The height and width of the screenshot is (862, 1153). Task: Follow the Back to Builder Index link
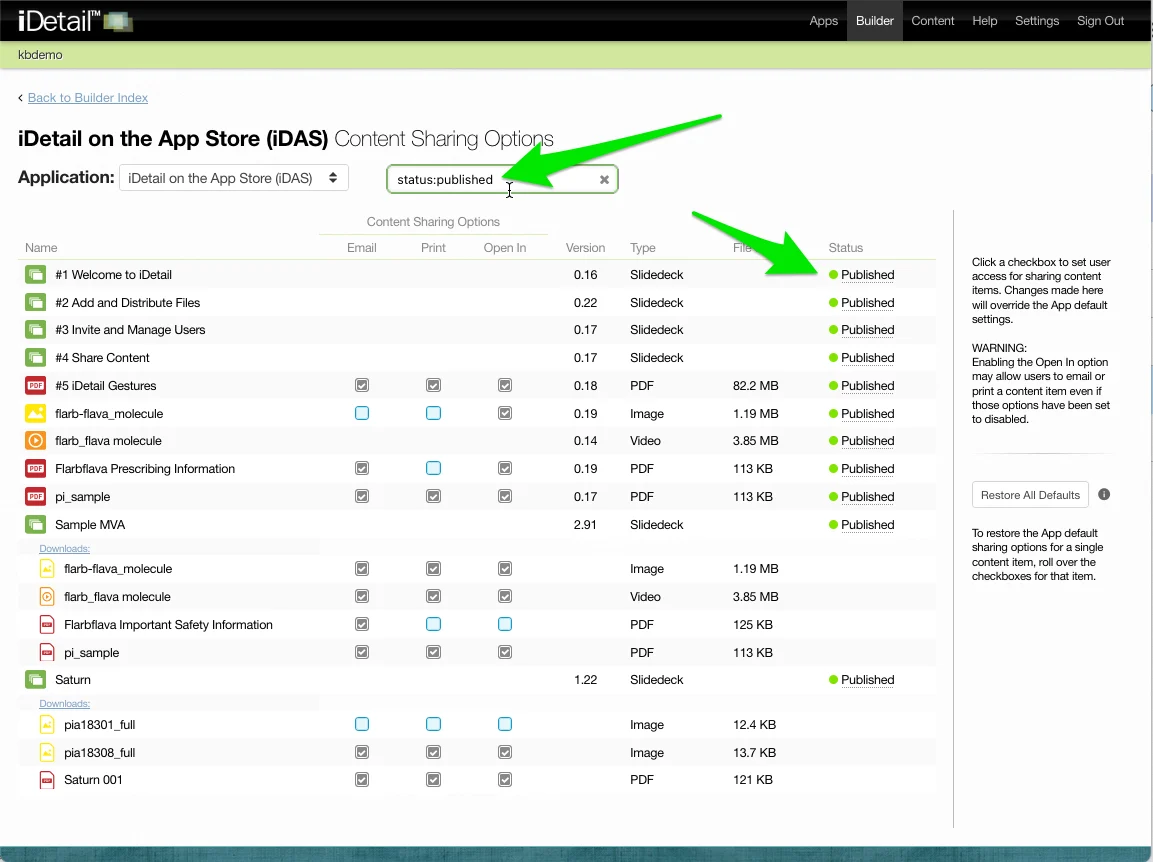(88, 98)
